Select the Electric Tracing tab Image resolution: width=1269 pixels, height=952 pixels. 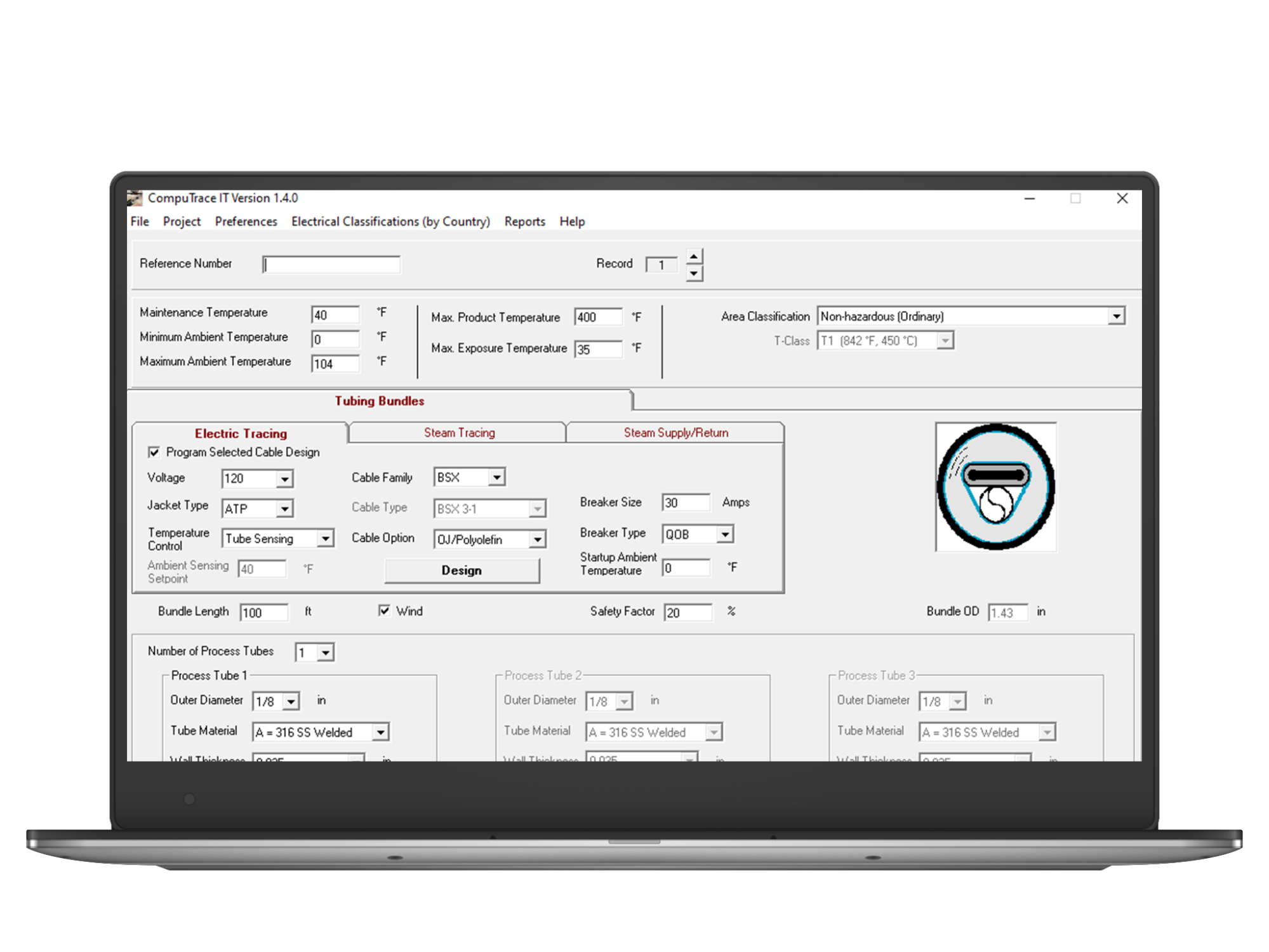[x=241, y=433]
